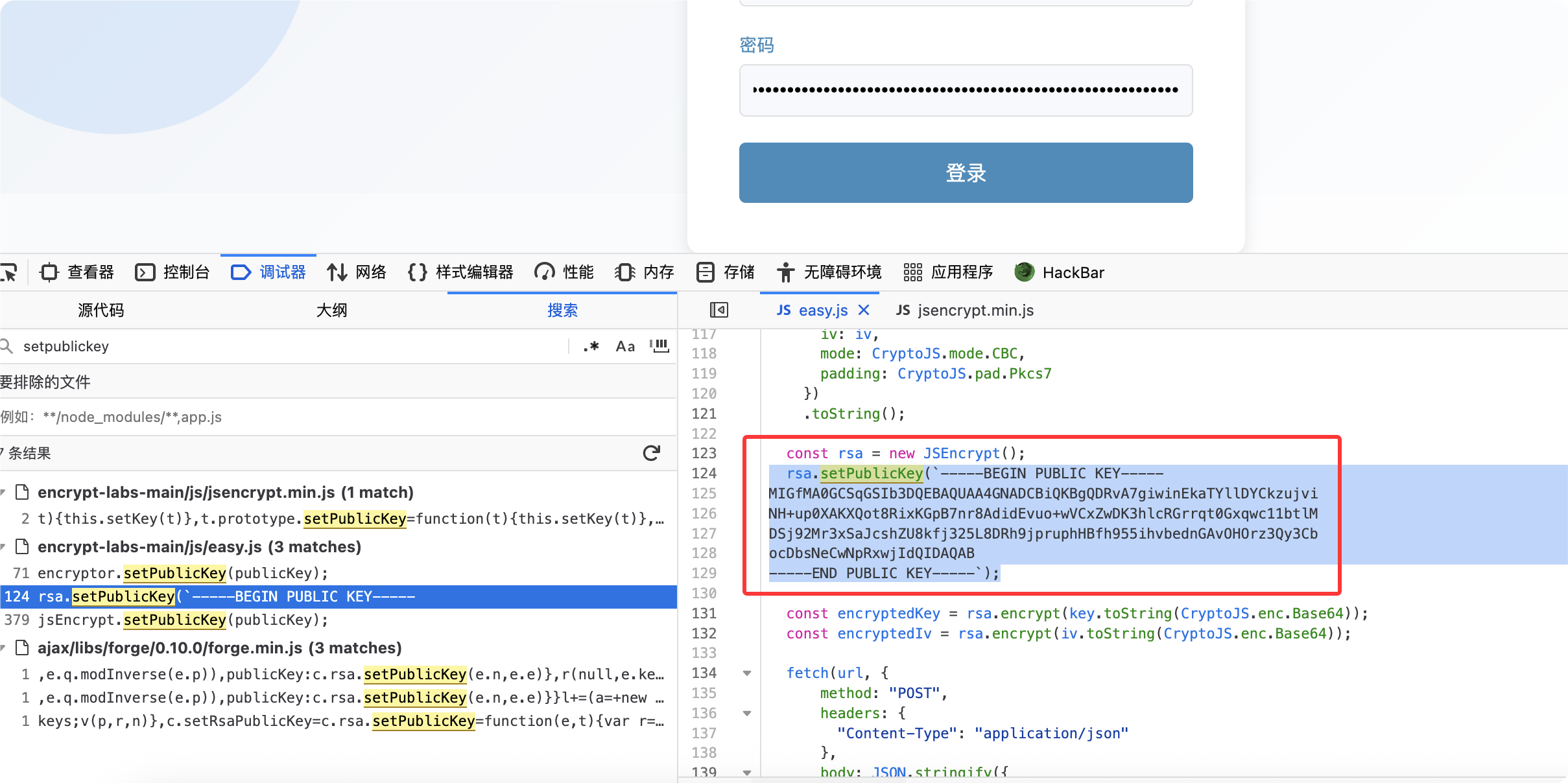Screen dimensions: 1568x783
Task: Click the password (密码) input field
Action: coord(966,90)
